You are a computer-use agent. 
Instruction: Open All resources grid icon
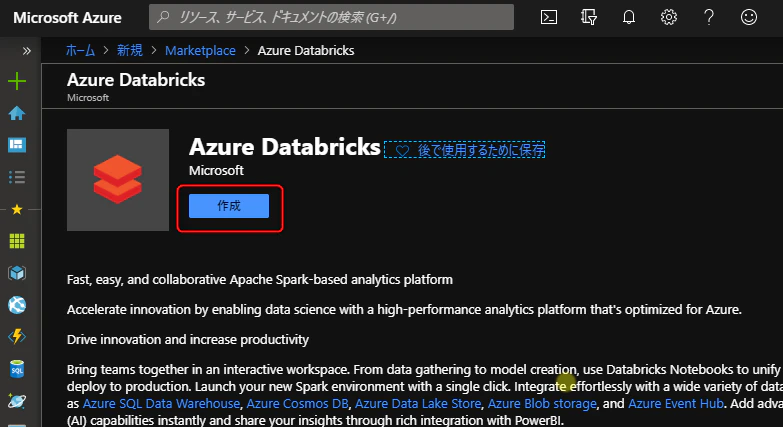coord(17,241)
